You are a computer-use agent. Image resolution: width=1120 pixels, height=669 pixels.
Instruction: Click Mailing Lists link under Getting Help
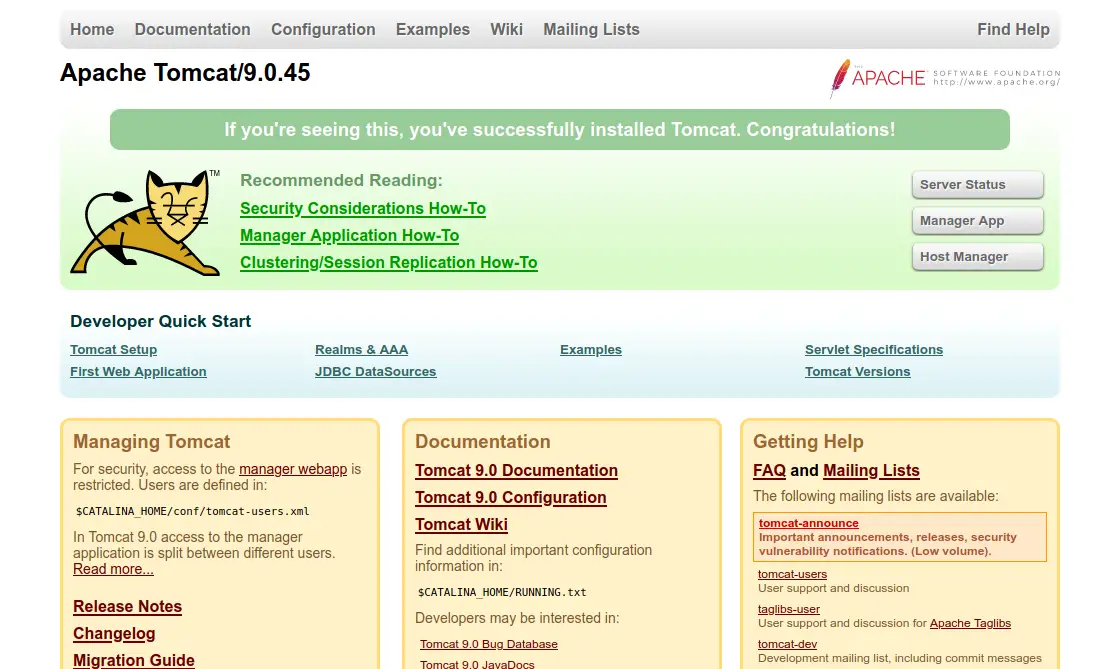[871, 471]
